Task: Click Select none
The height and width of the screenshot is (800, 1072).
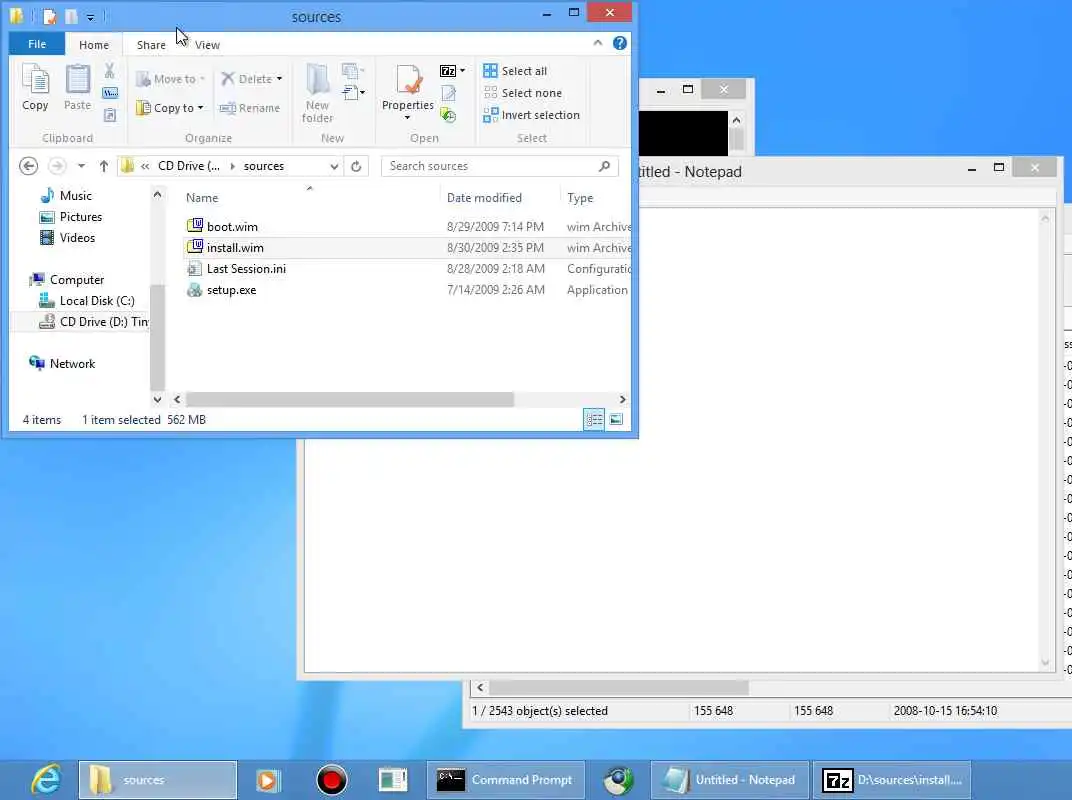Action: pyautogui.click(x=522, y=93)
